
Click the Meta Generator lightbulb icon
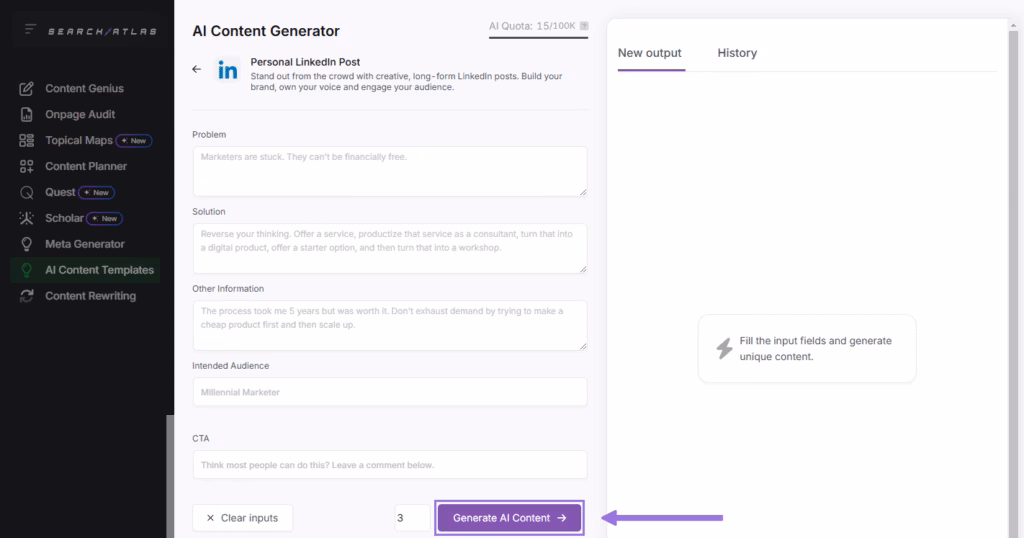click(27, 244)
